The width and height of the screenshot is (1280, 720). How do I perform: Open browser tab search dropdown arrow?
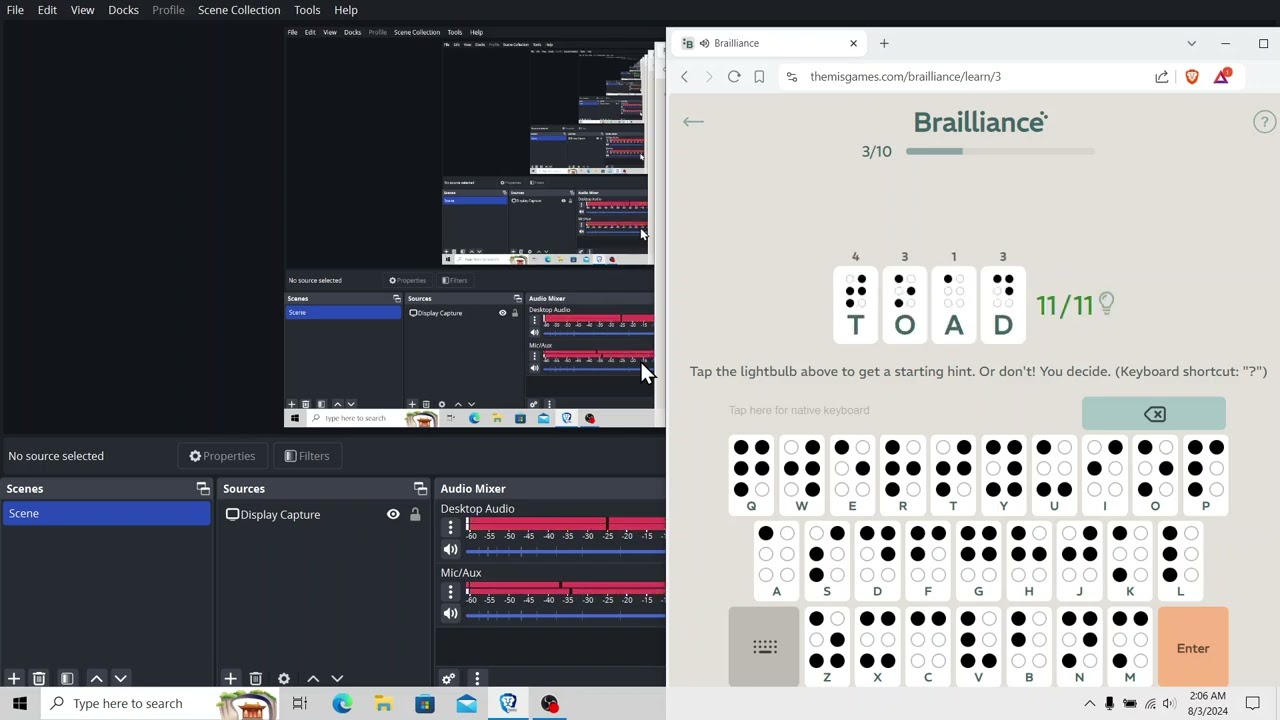[x=1191, y=43]
